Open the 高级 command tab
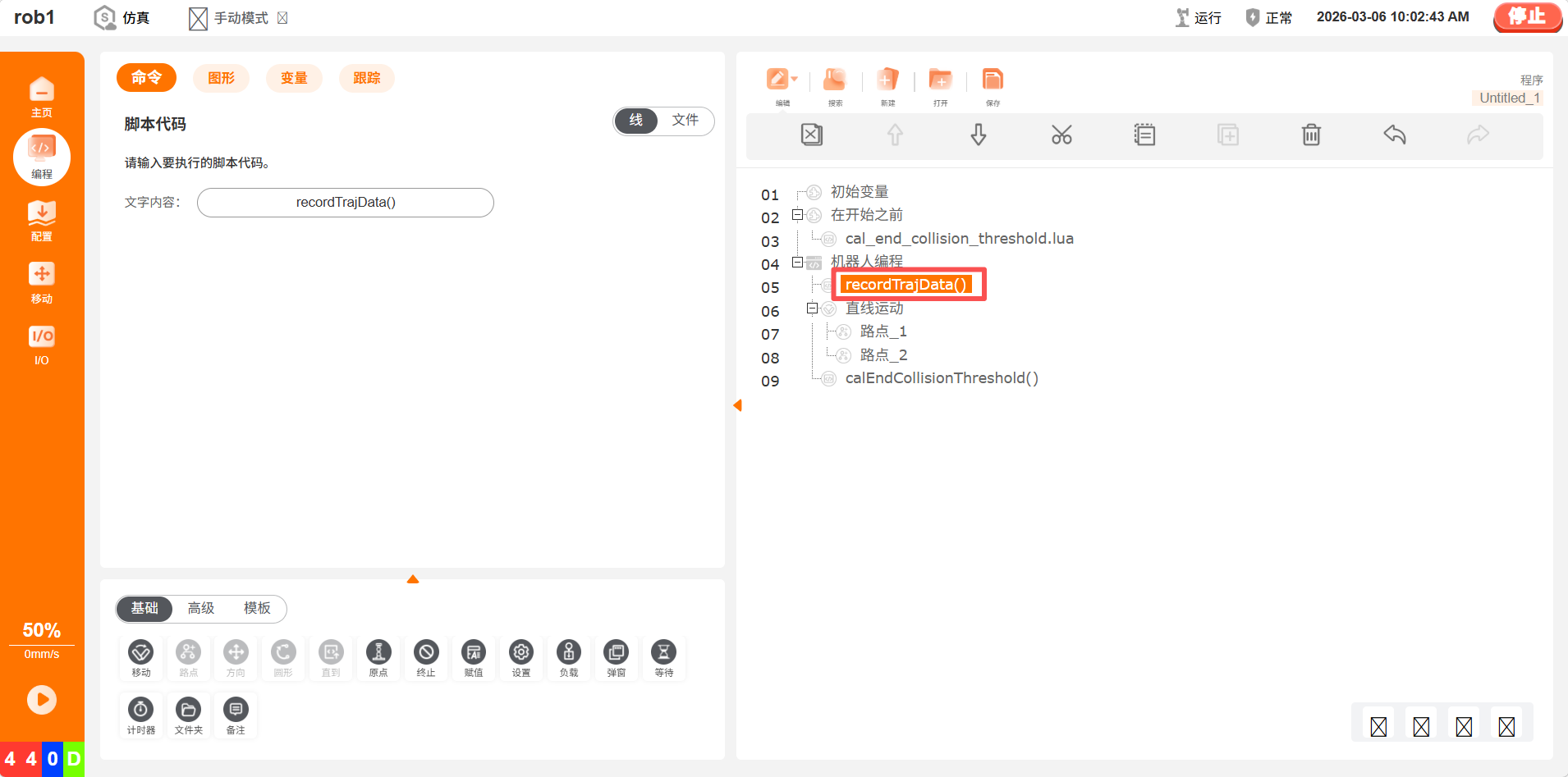The width and height of the screenshot is (1568, 777). click(201, 608)
